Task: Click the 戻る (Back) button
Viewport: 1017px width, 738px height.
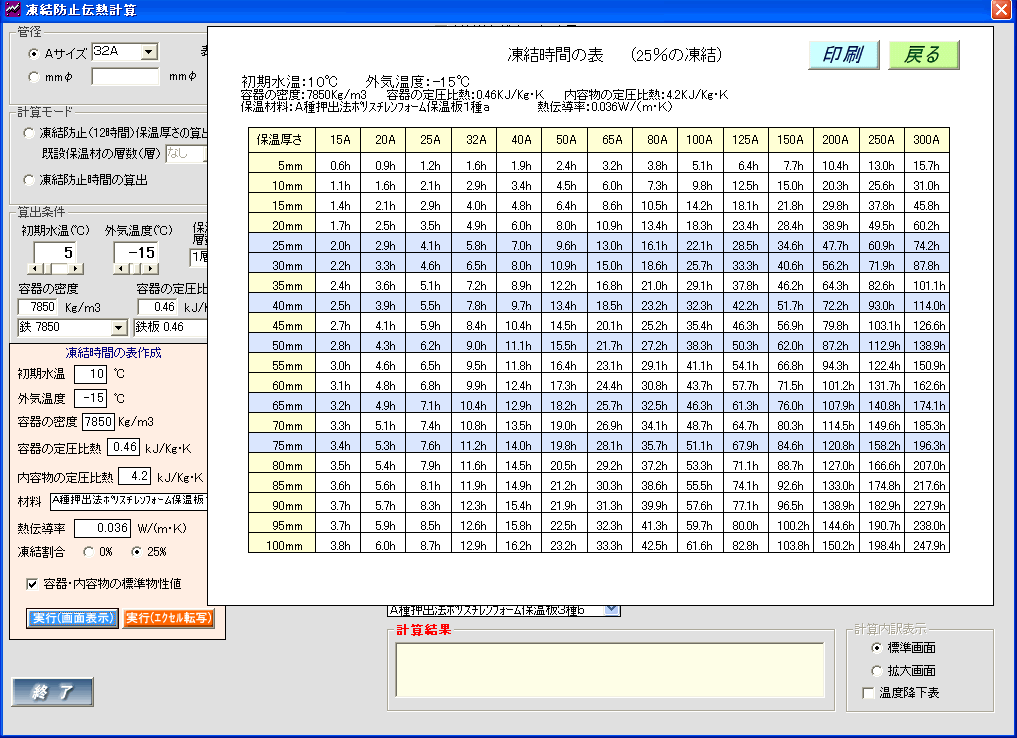Action: pyautogui.click(x=923, y=55)
